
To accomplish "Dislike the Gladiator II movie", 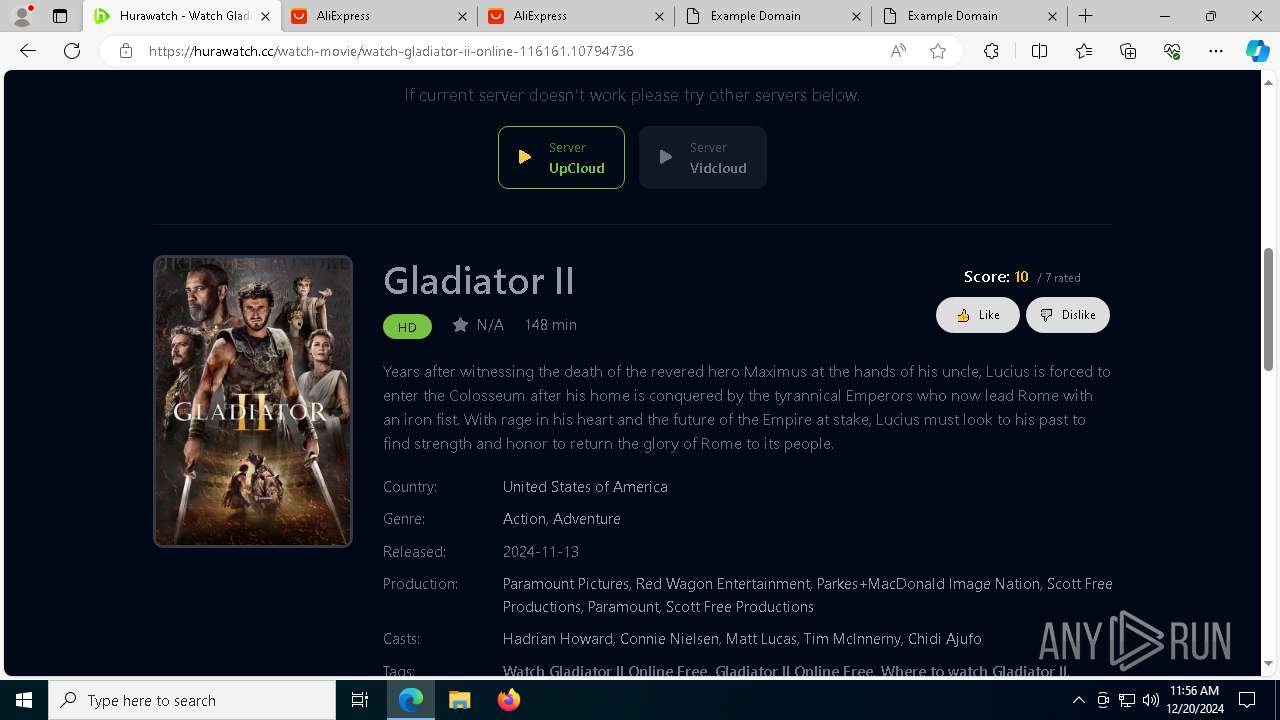I will click(1067, 315).
